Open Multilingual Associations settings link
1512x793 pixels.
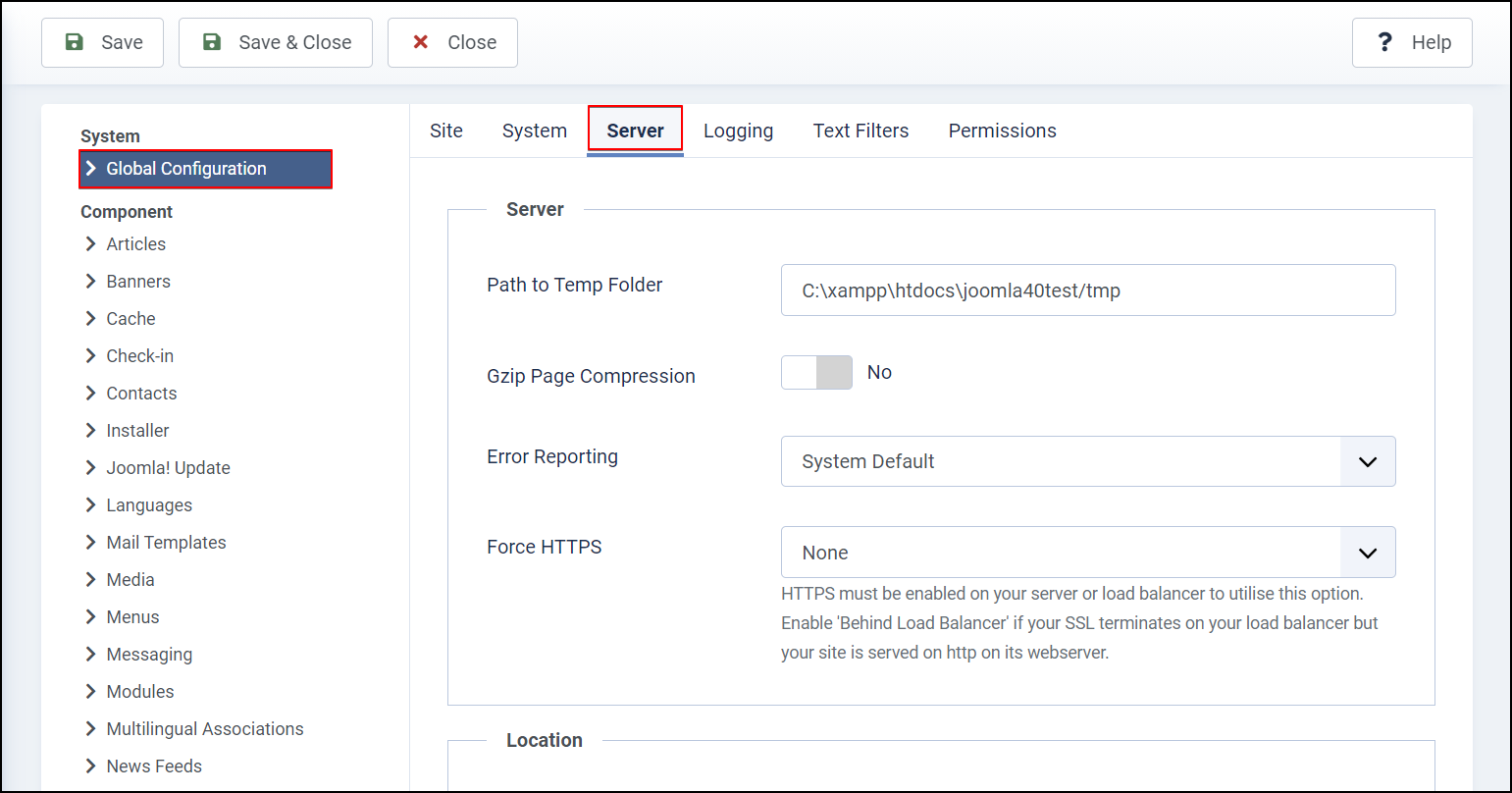coord(205,728)
